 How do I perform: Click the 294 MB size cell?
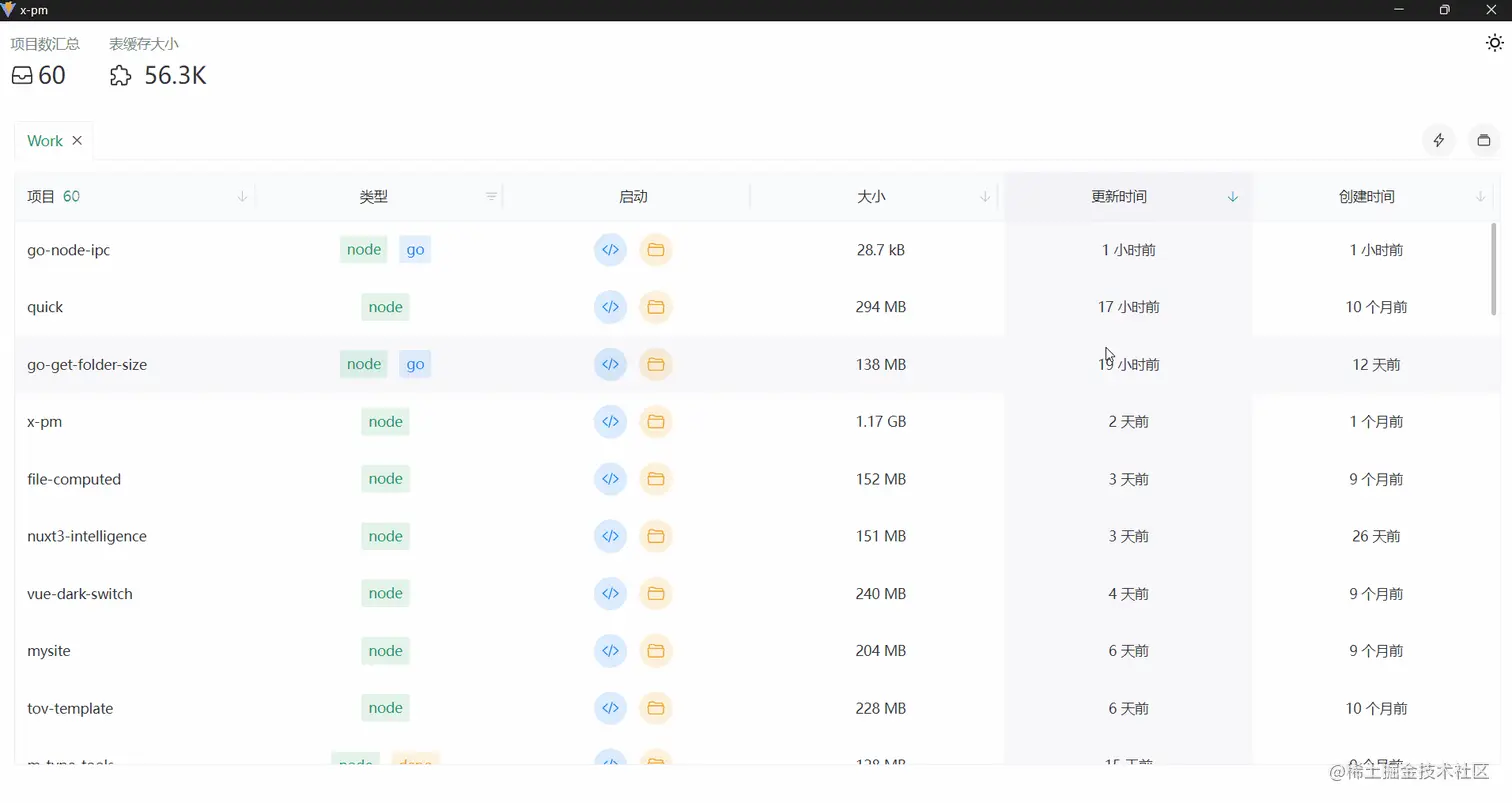[881, 307]
